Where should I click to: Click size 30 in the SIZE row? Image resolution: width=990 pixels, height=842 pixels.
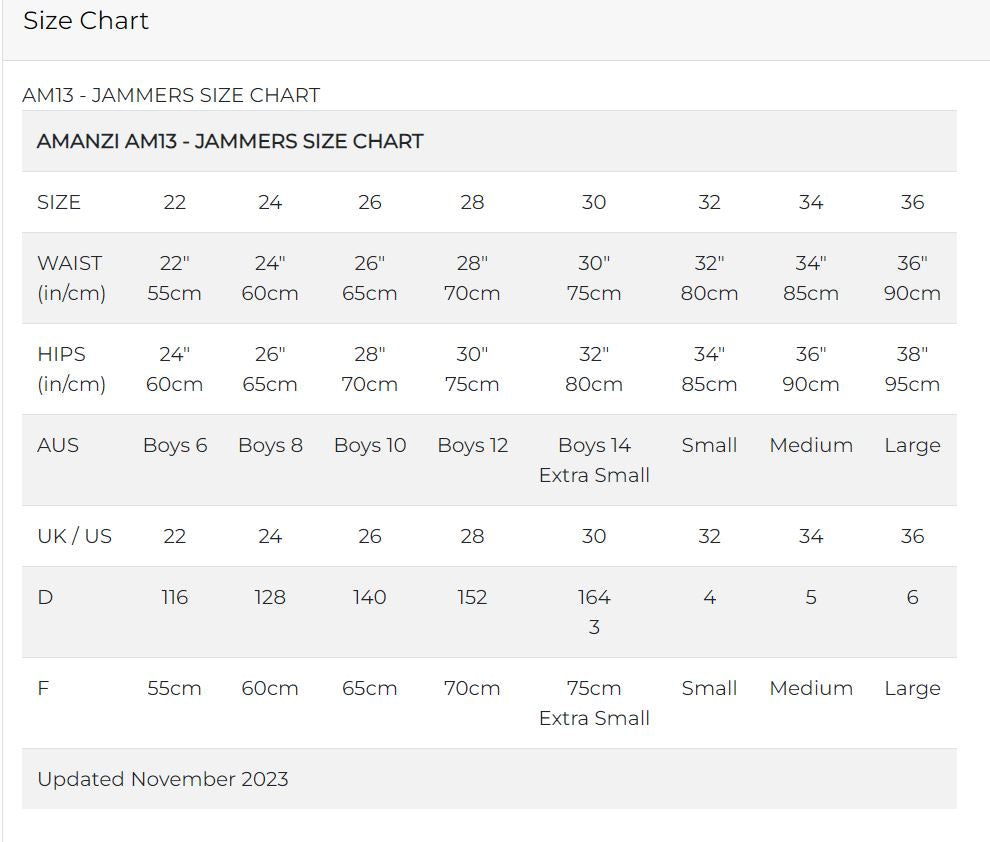[594, 202]
